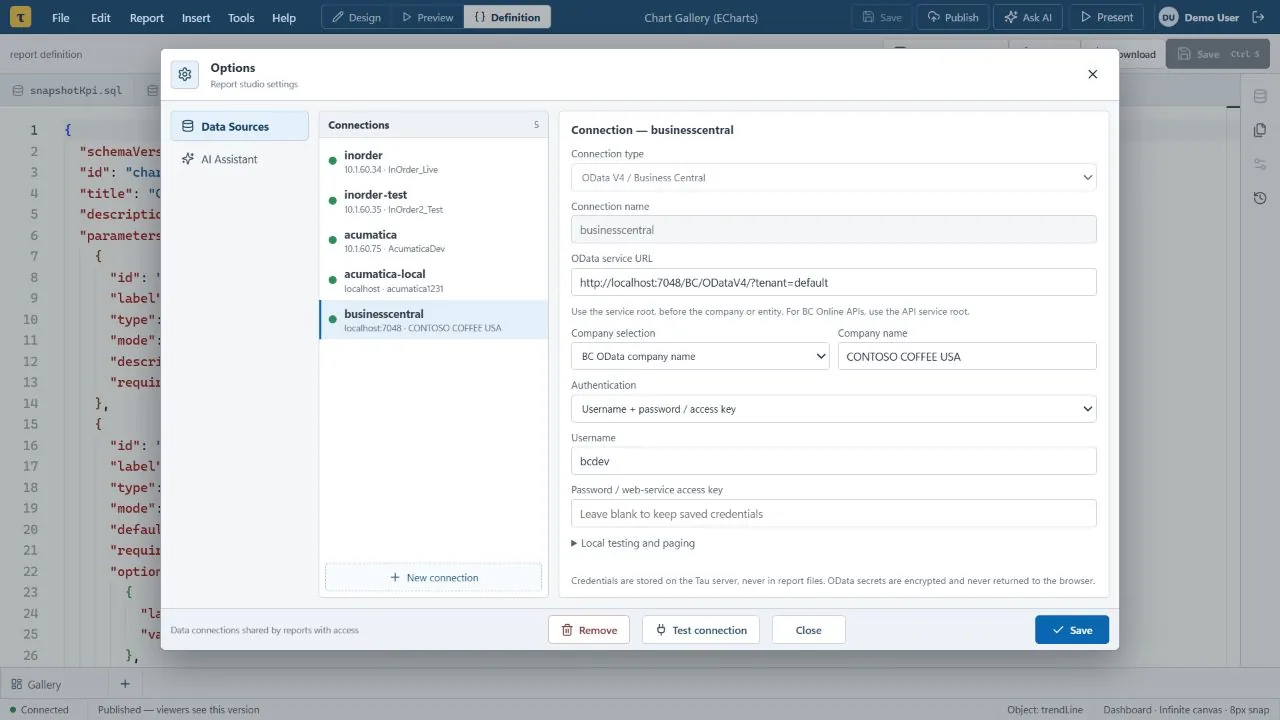Open the Insert menu

[196, 17]
